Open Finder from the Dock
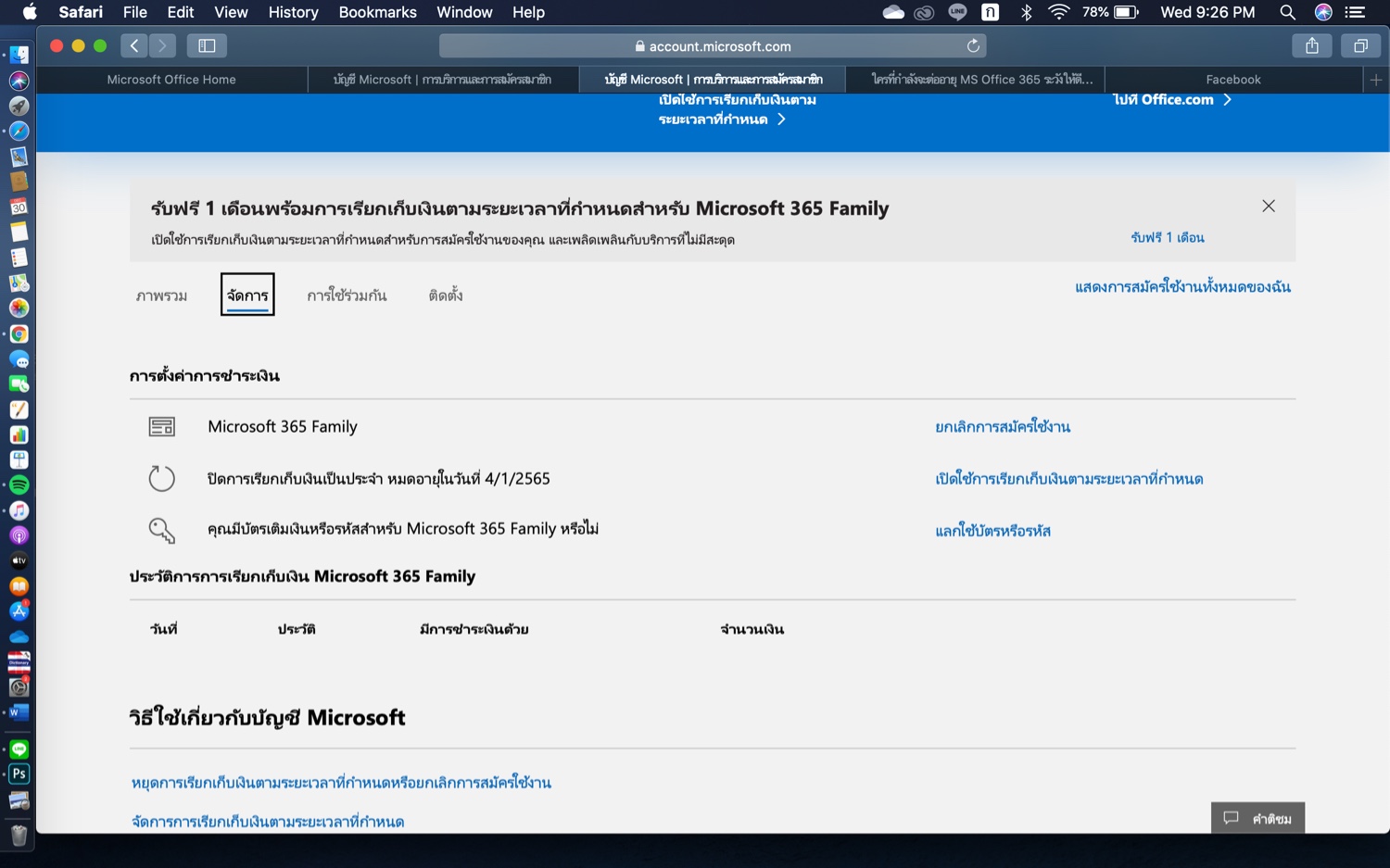This screenshot has height=868, width=1390. coord(19,56)
